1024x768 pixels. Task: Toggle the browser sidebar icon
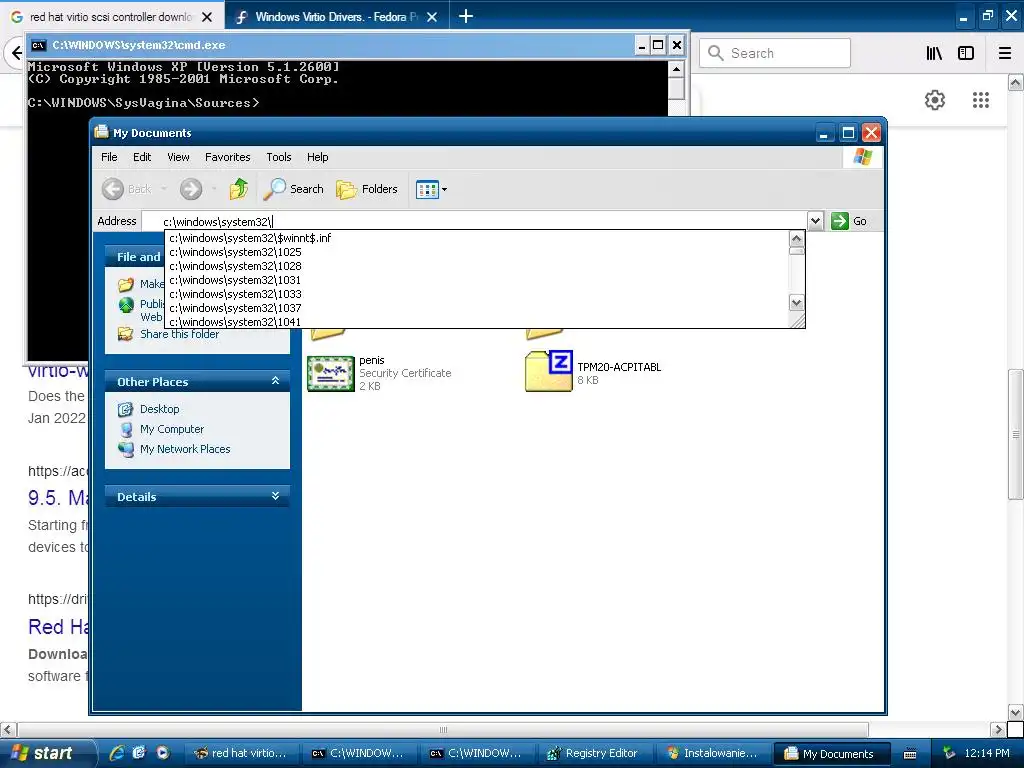[966, 53]
